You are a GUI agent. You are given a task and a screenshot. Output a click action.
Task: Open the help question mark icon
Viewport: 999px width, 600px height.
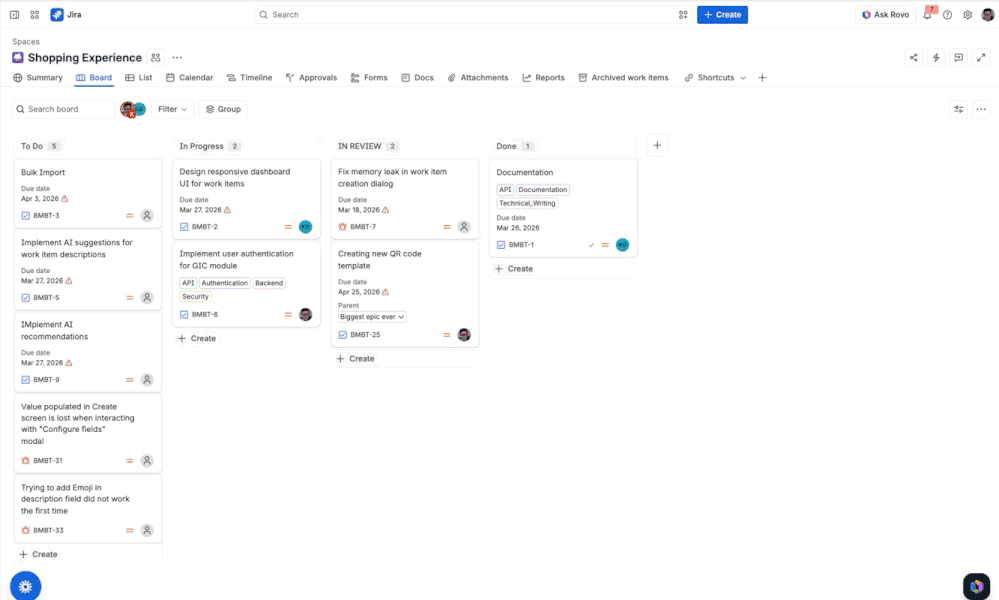947,15
